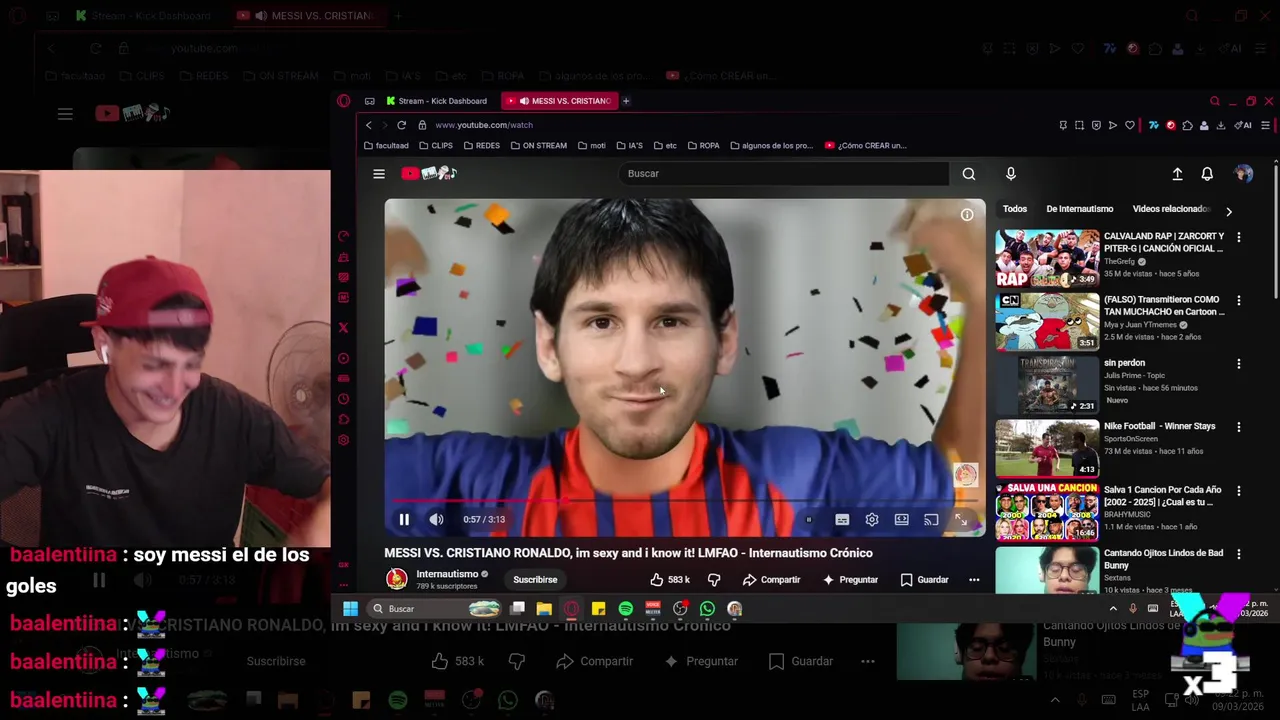Screen dimensions: 1280x720
Task: Open WhatsApp from the taskbar
Action: pos(707,608)
